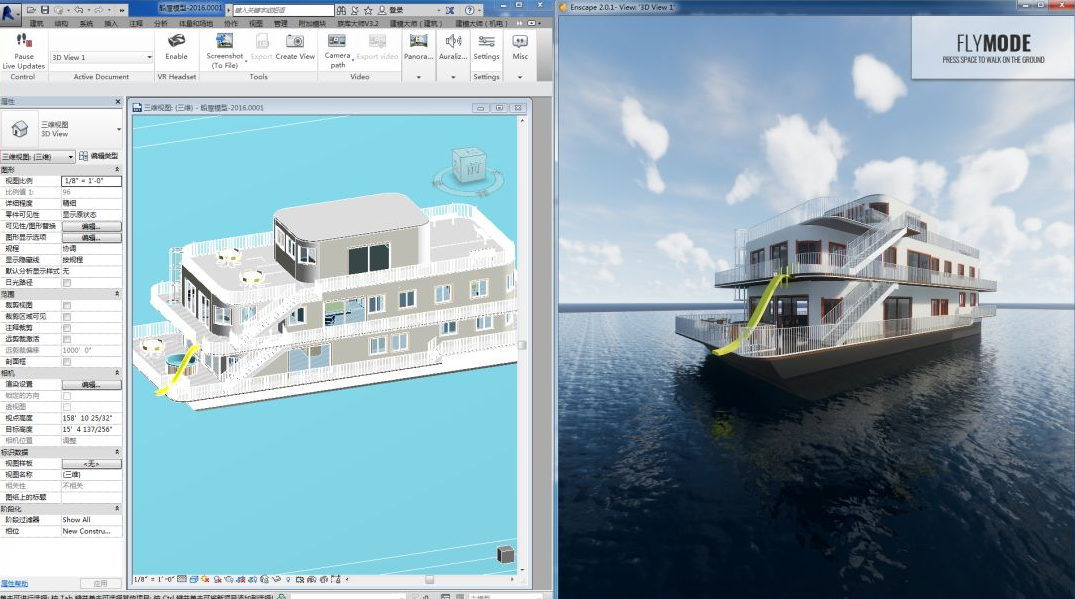Viewport: 1075px width, 599px height.
Task: Open the 注释 ribbon tab
Action: pos(136,23)
